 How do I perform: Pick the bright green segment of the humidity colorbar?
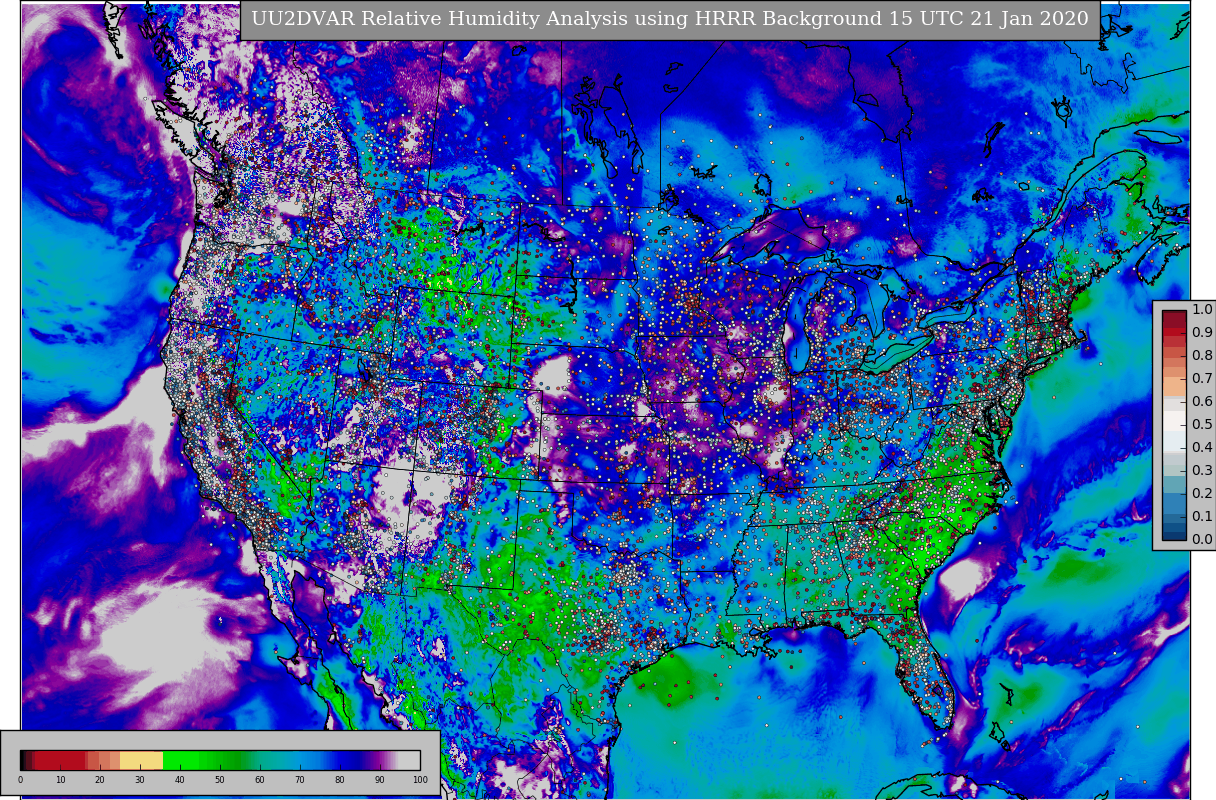click(x=182, y=760)
